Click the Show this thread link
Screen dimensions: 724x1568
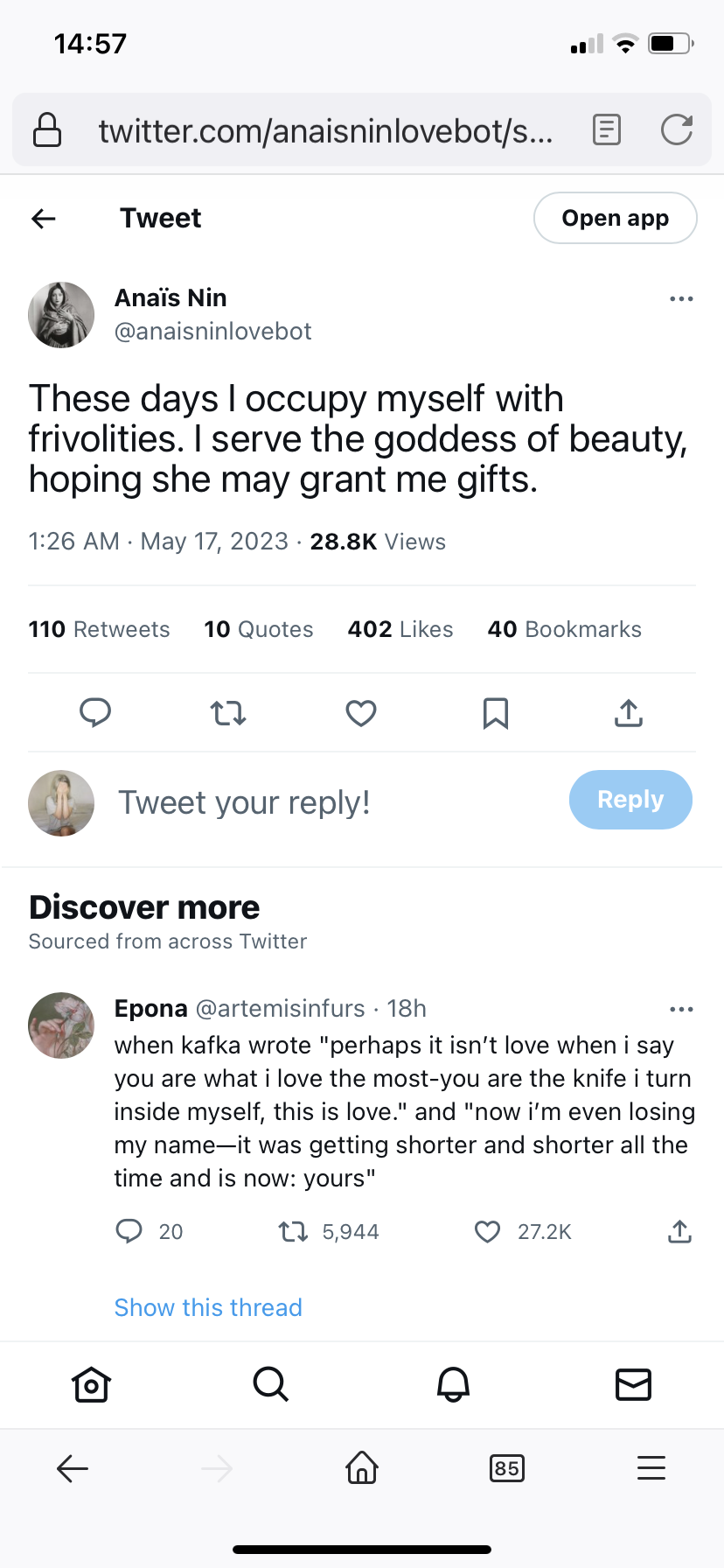208,1307
